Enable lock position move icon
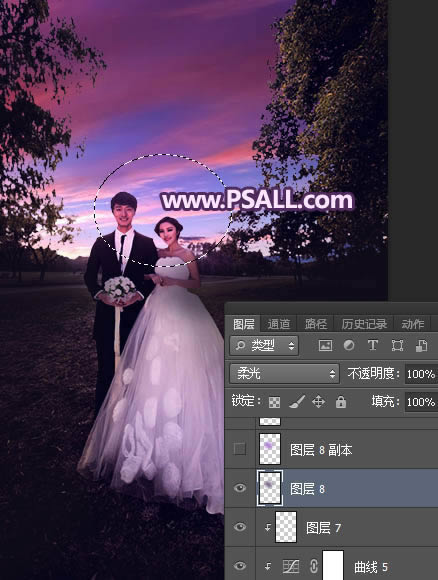Viewport: 438px width, 580px height. [319, 402]
